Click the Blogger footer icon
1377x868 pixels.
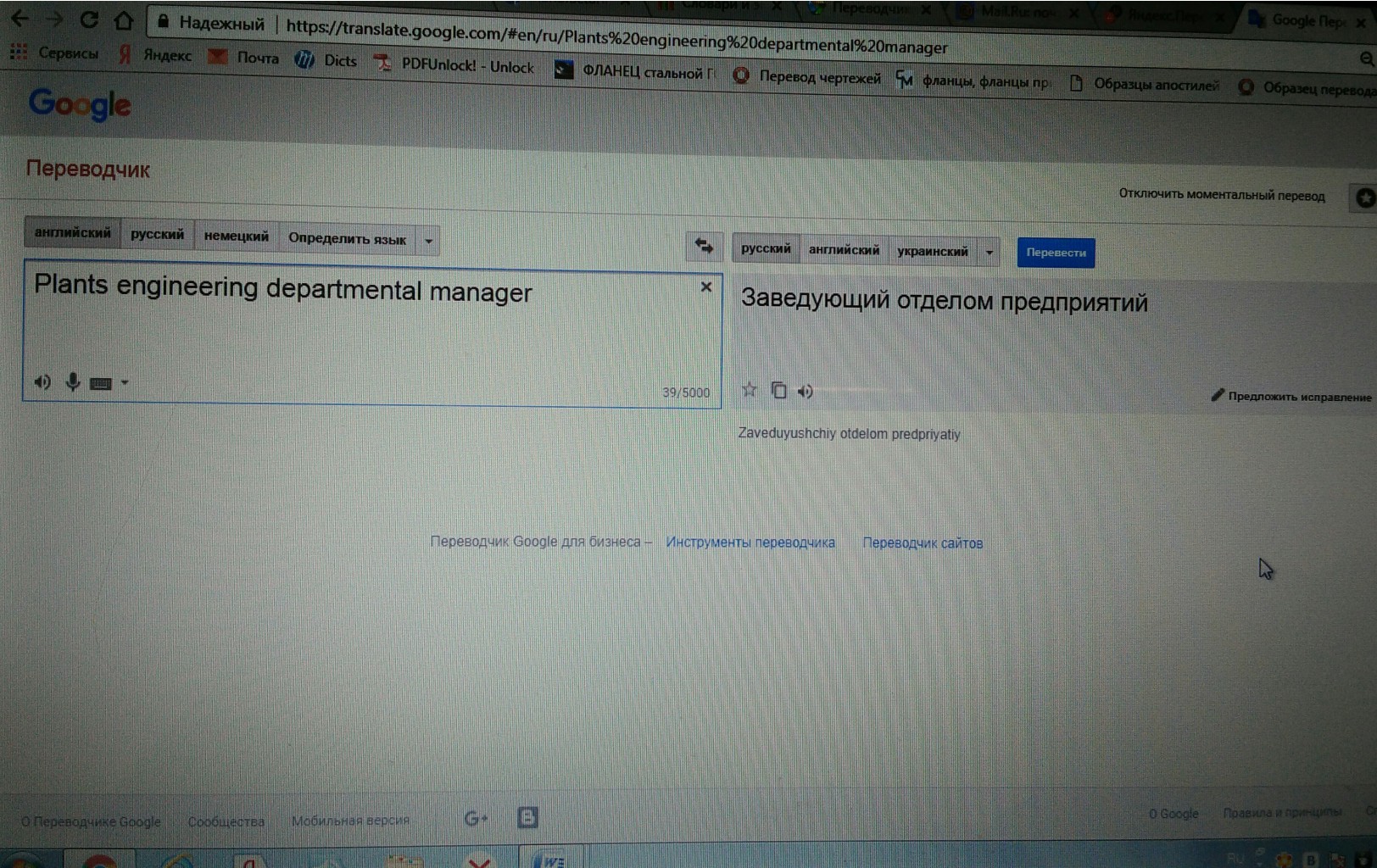coord(527,817)
